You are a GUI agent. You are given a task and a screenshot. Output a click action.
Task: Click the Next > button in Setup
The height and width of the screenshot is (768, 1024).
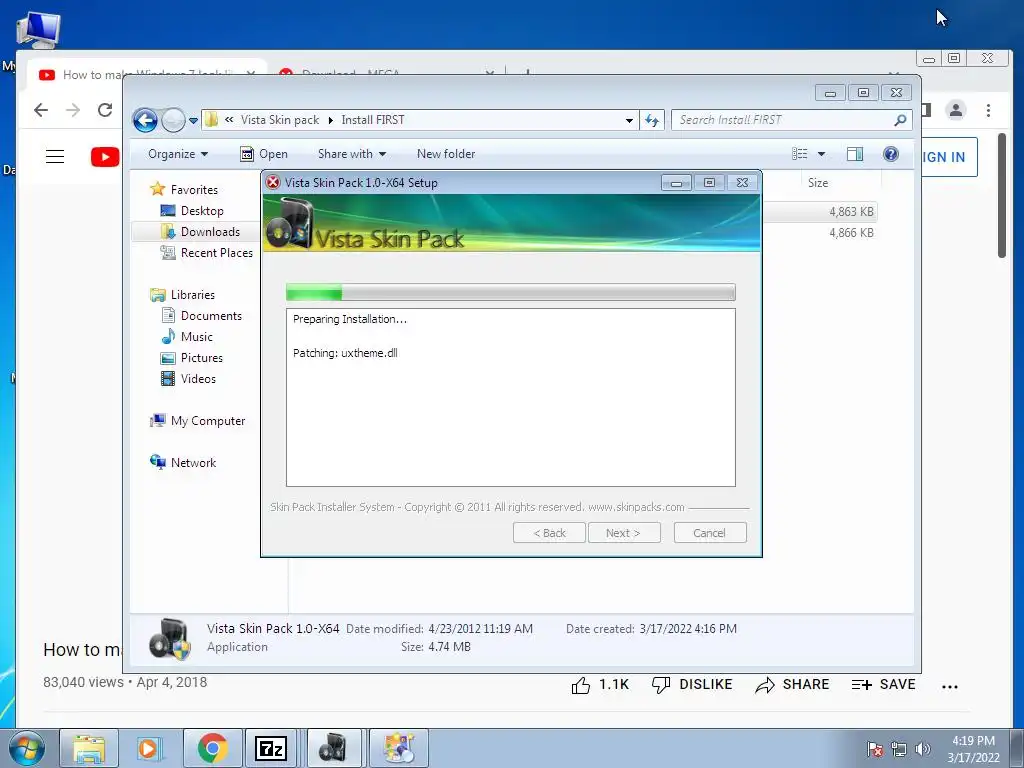coord(624,533)
